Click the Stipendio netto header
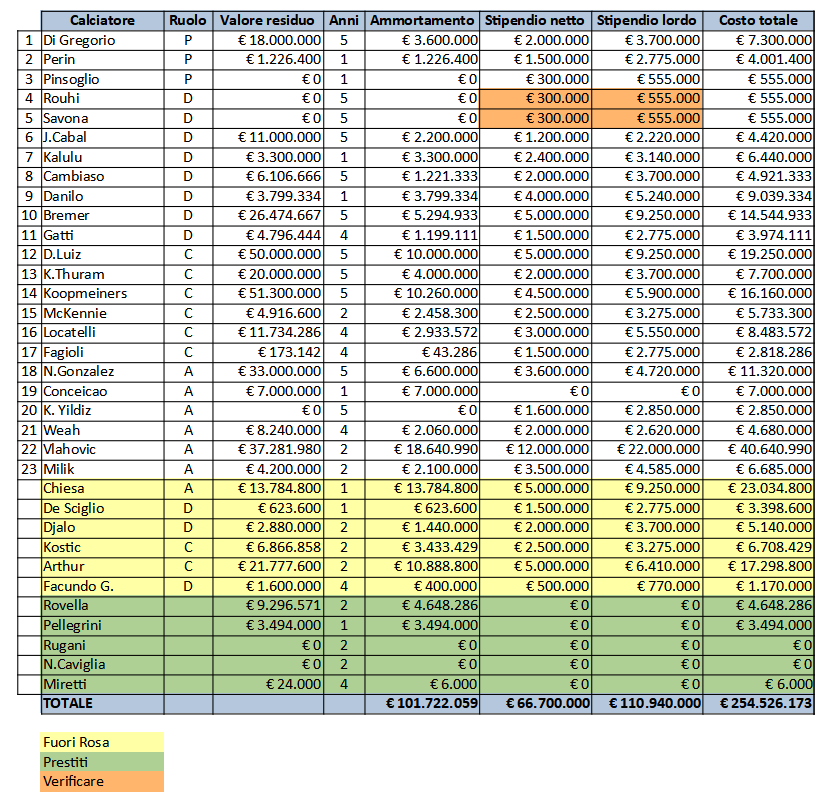The width and height of the screenshot is (828, 798). click(x=535, y=21)
